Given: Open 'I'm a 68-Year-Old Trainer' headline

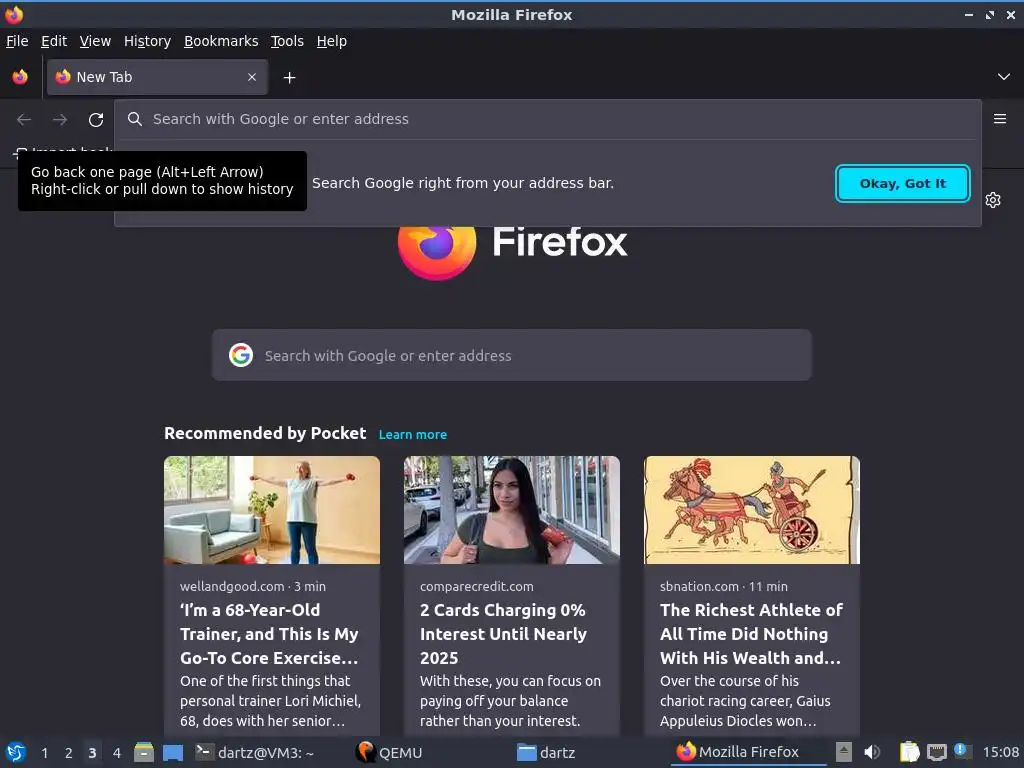Looking at the screenshot, I should (269, 634).
